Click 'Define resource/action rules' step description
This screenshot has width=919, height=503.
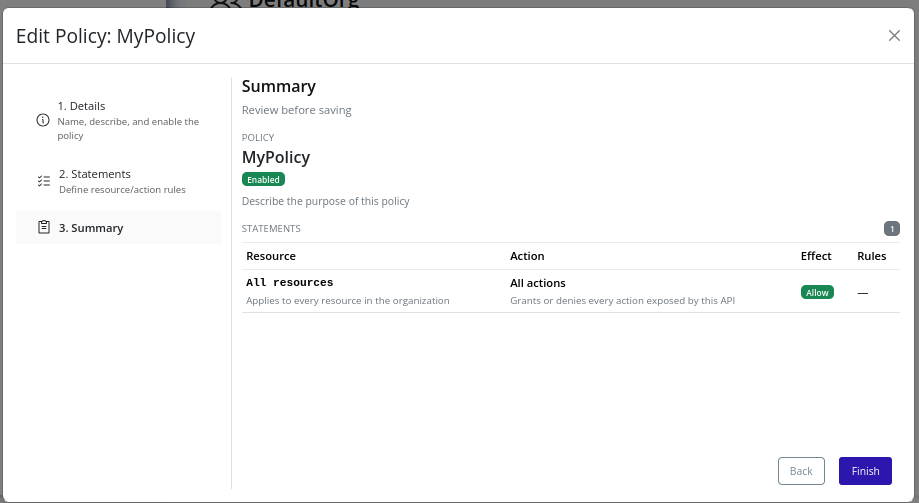(x=122, y=190)
